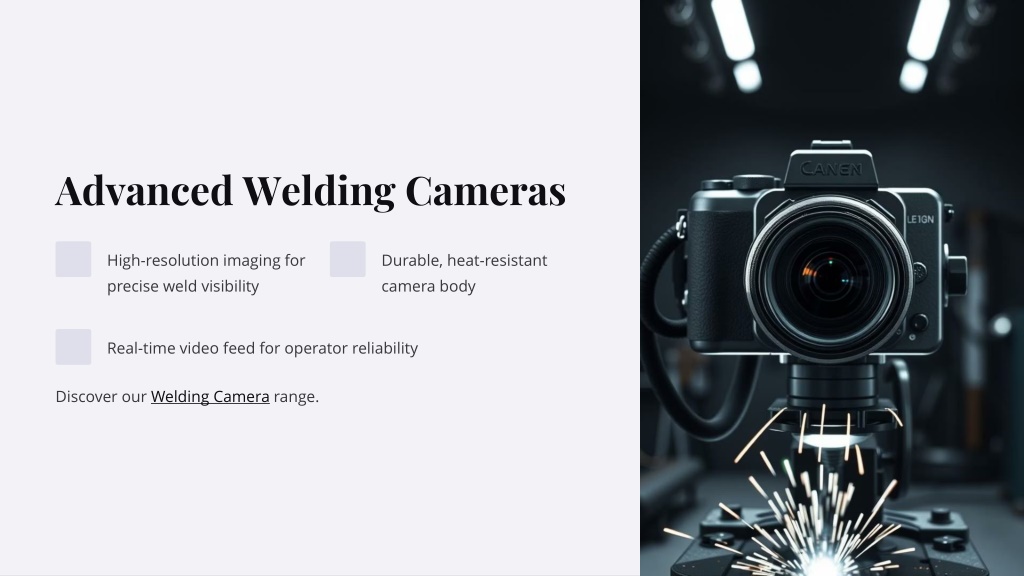Click the CANEN logo on the camera
Viewport: 1024px width, 576px height.
point(831,169)
